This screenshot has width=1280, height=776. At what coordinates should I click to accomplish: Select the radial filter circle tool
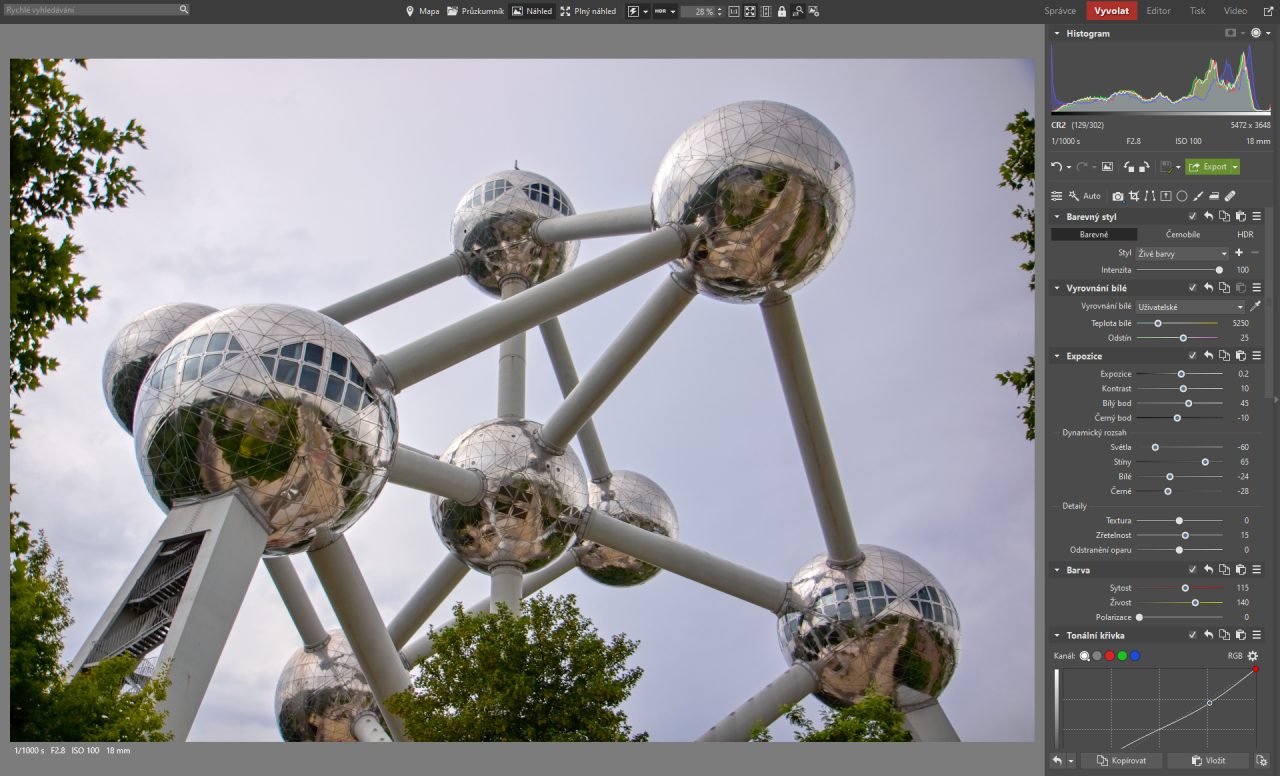pyautogui.click(x=1182, y=196)
